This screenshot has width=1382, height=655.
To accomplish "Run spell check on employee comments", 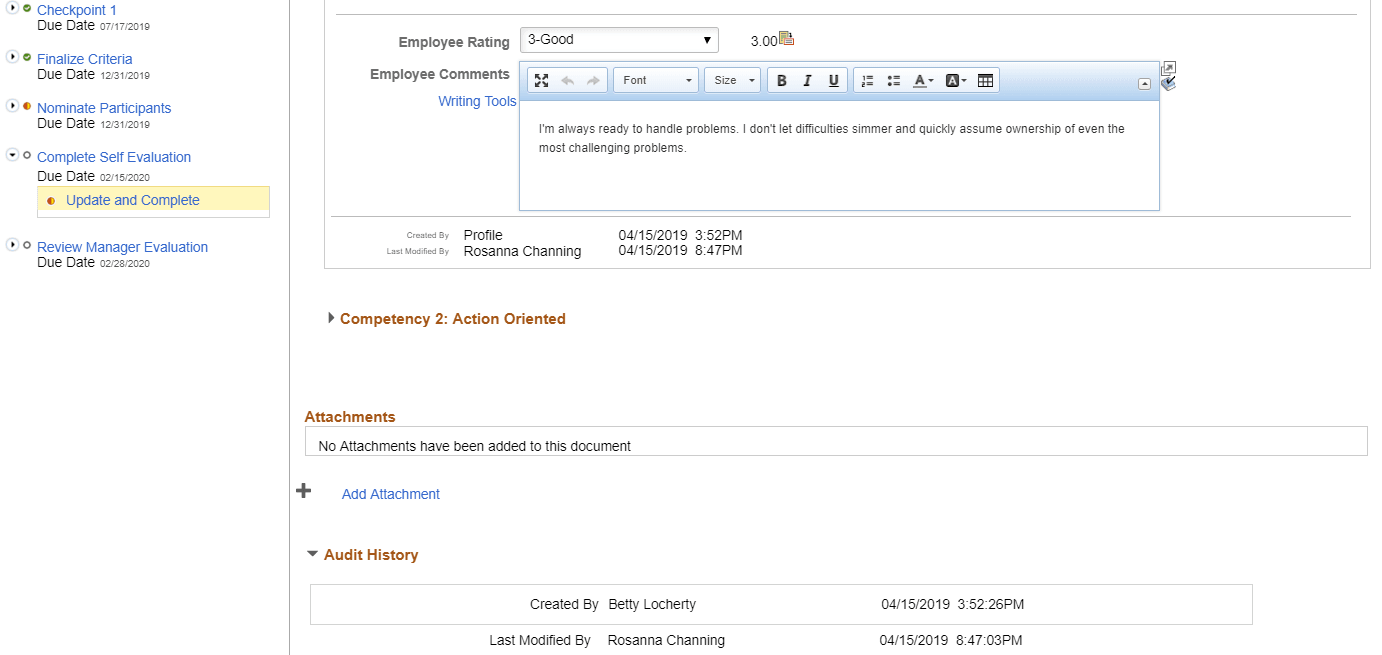I will 1168,84.
